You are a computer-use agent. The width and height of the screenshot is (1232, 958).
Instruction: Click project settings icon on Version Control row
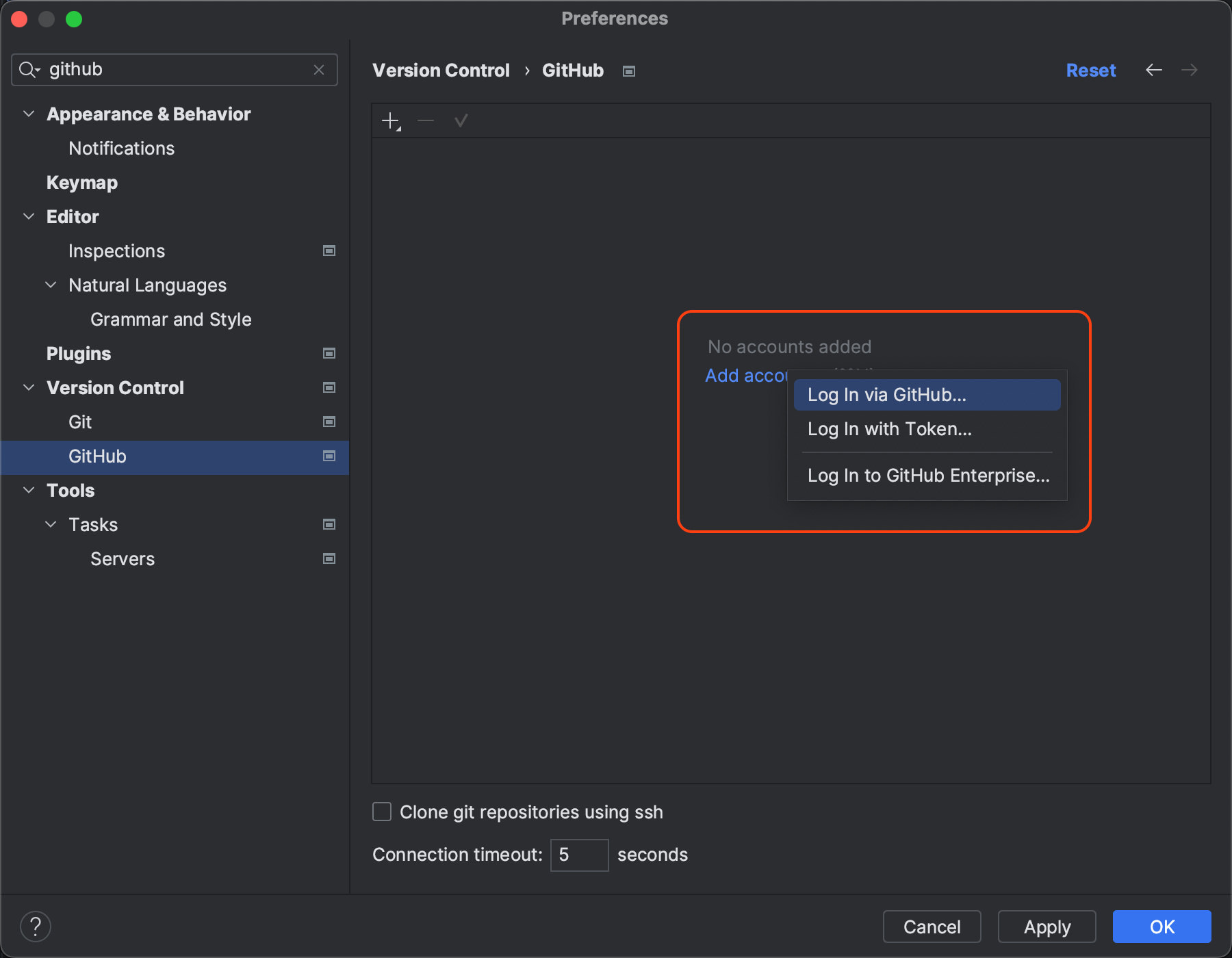[329, 388]
